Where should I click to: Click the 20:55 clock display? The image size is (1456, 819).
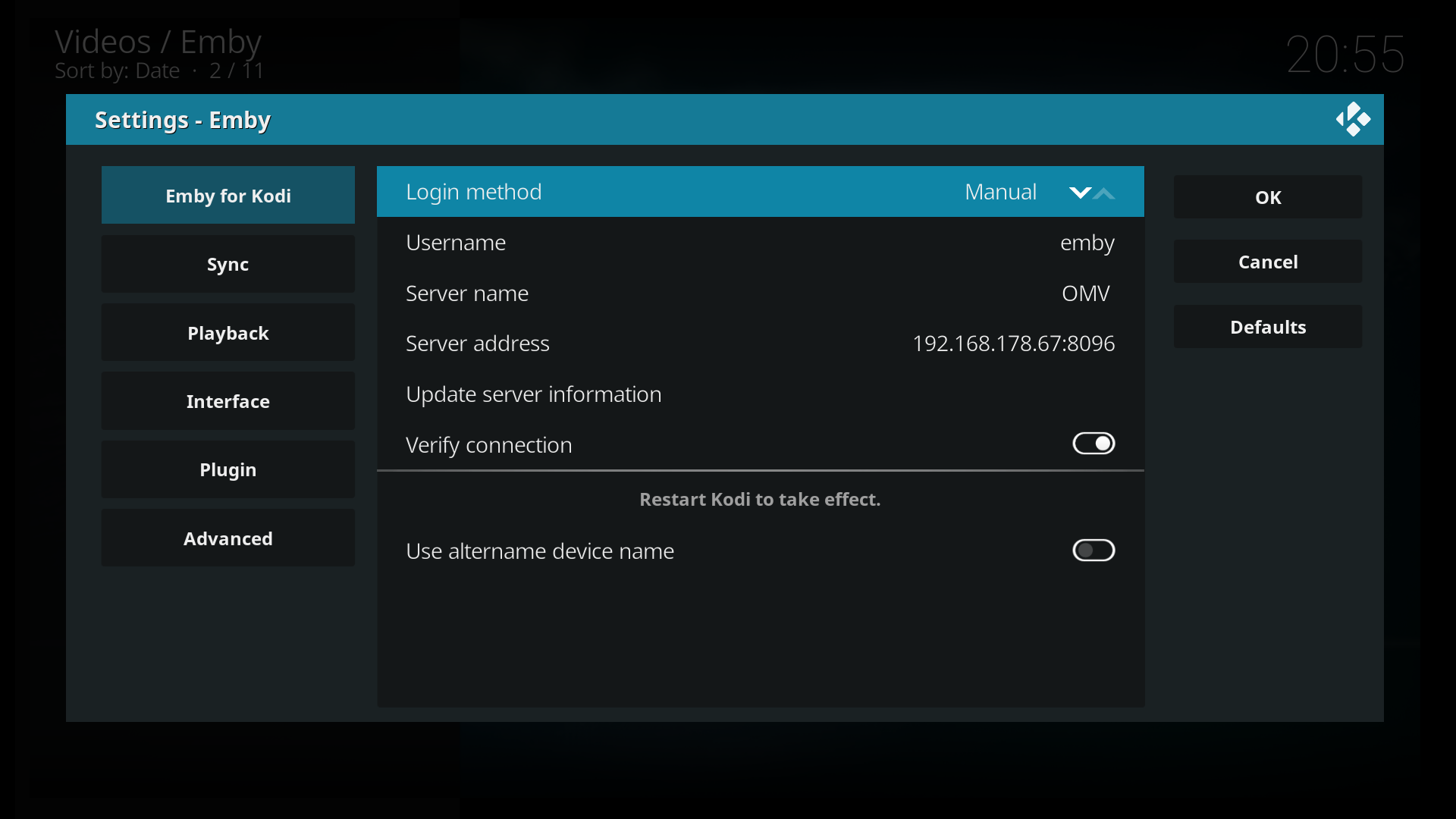click(x=1345, y=55)
